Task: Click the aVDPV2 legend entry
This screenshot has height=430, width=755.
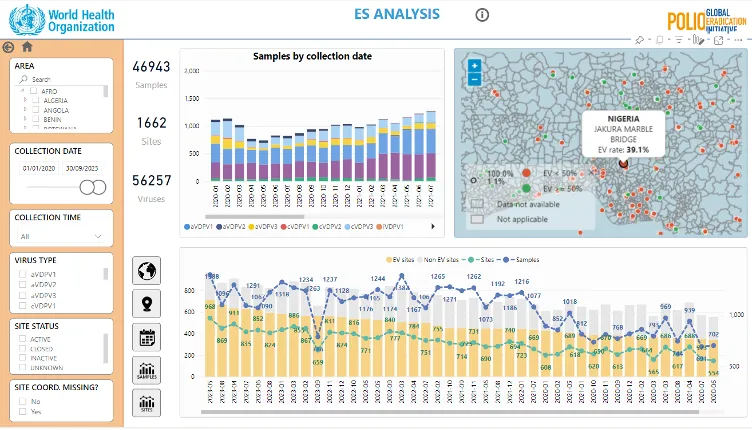Action: [x=231, y=226]
